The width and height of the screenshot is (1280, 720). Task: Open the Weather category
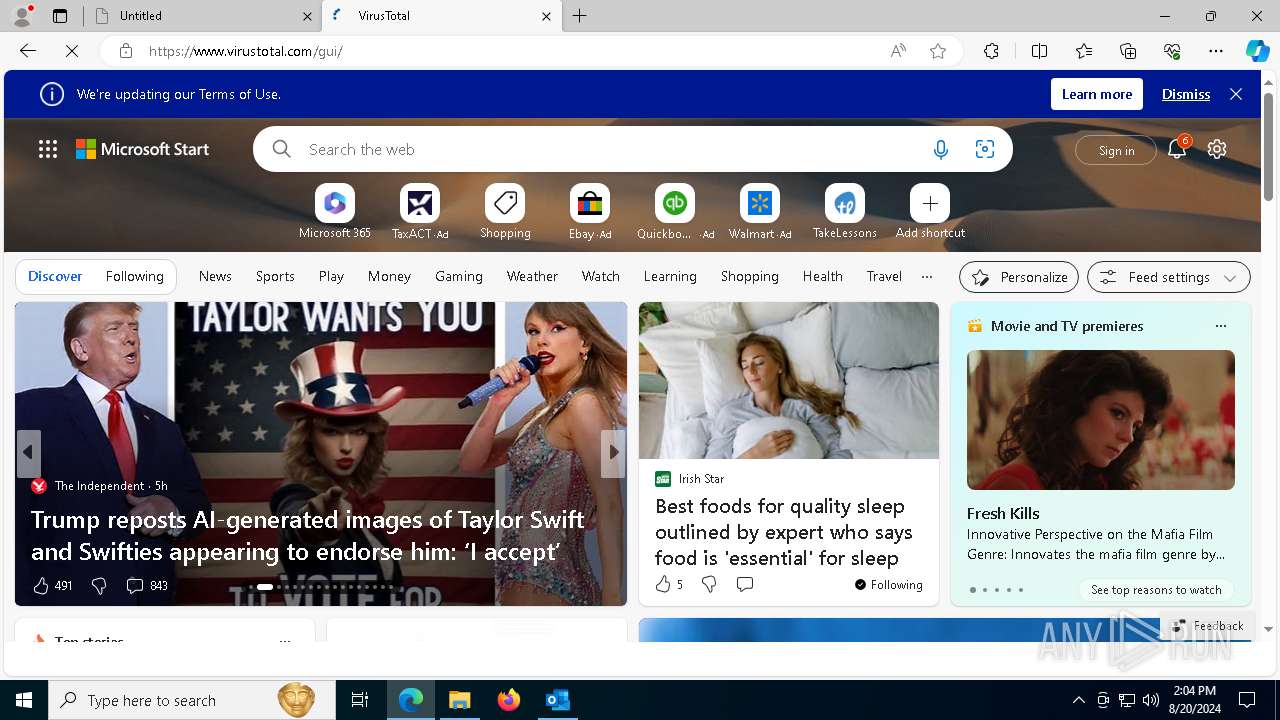[532, 276]
